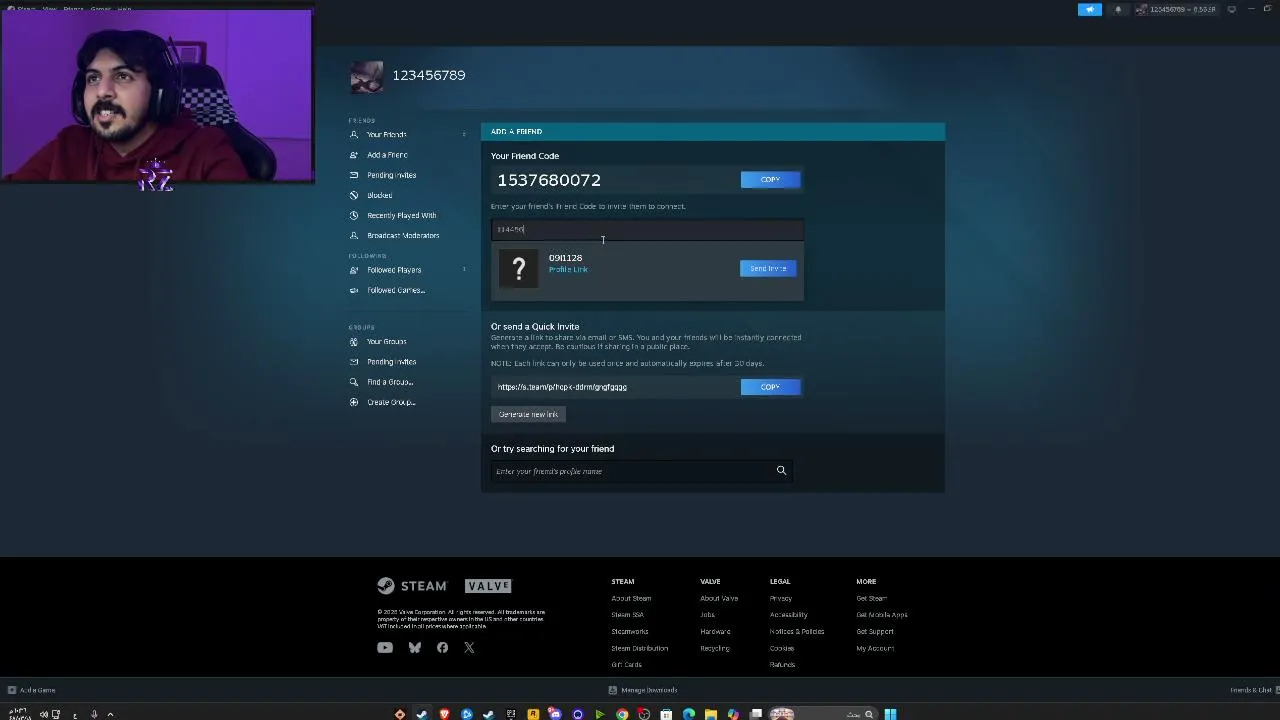Open Followed Players
The height and width of the screenshot is (720, 1280).
[x=394, y=270]
